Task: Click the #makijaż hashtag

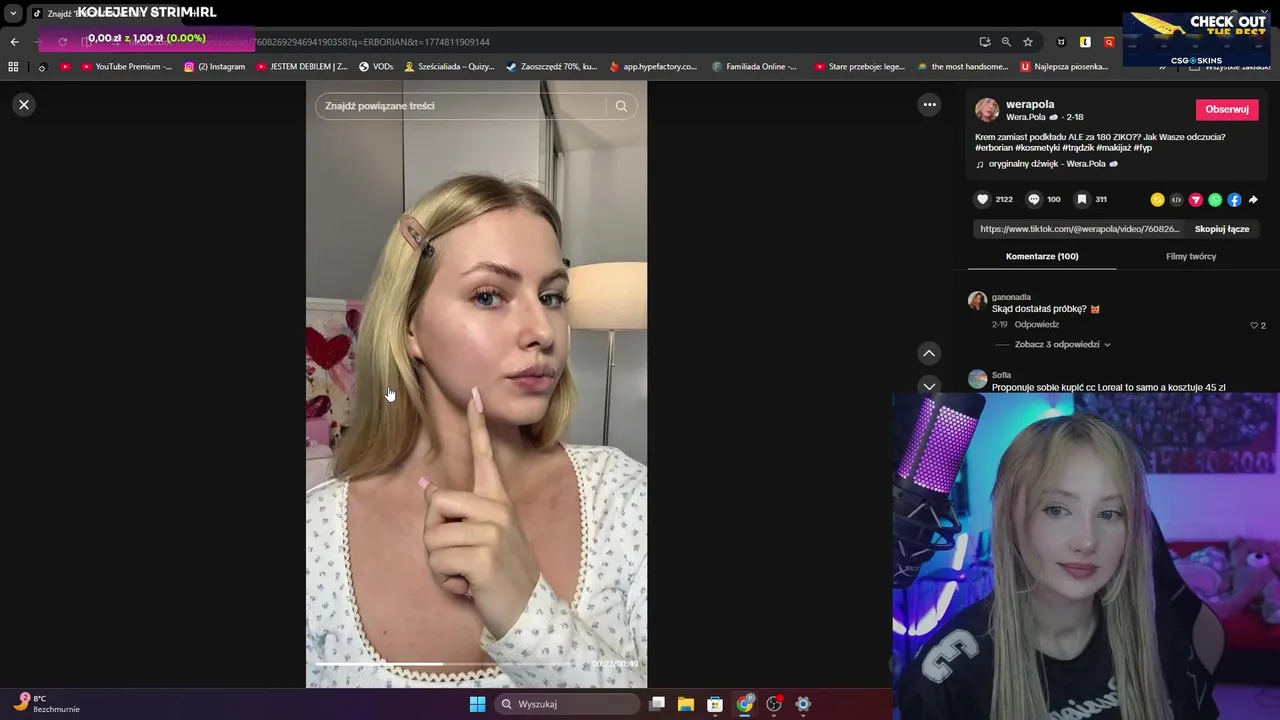Action: [1113, 148]
